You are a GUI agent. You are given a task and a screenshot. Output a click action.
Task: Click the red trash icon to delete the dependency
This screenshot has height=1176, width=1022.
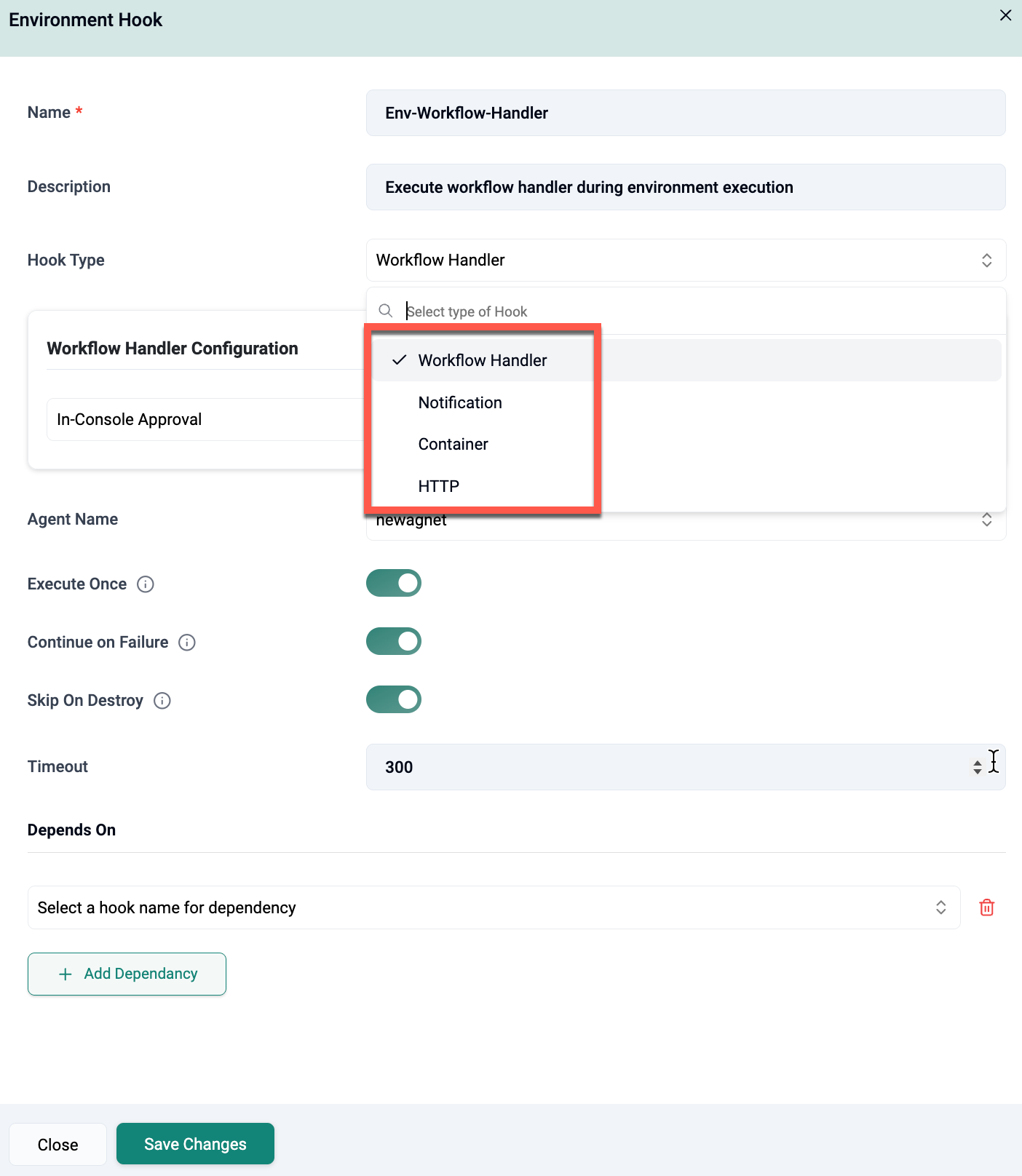[986, 907]
